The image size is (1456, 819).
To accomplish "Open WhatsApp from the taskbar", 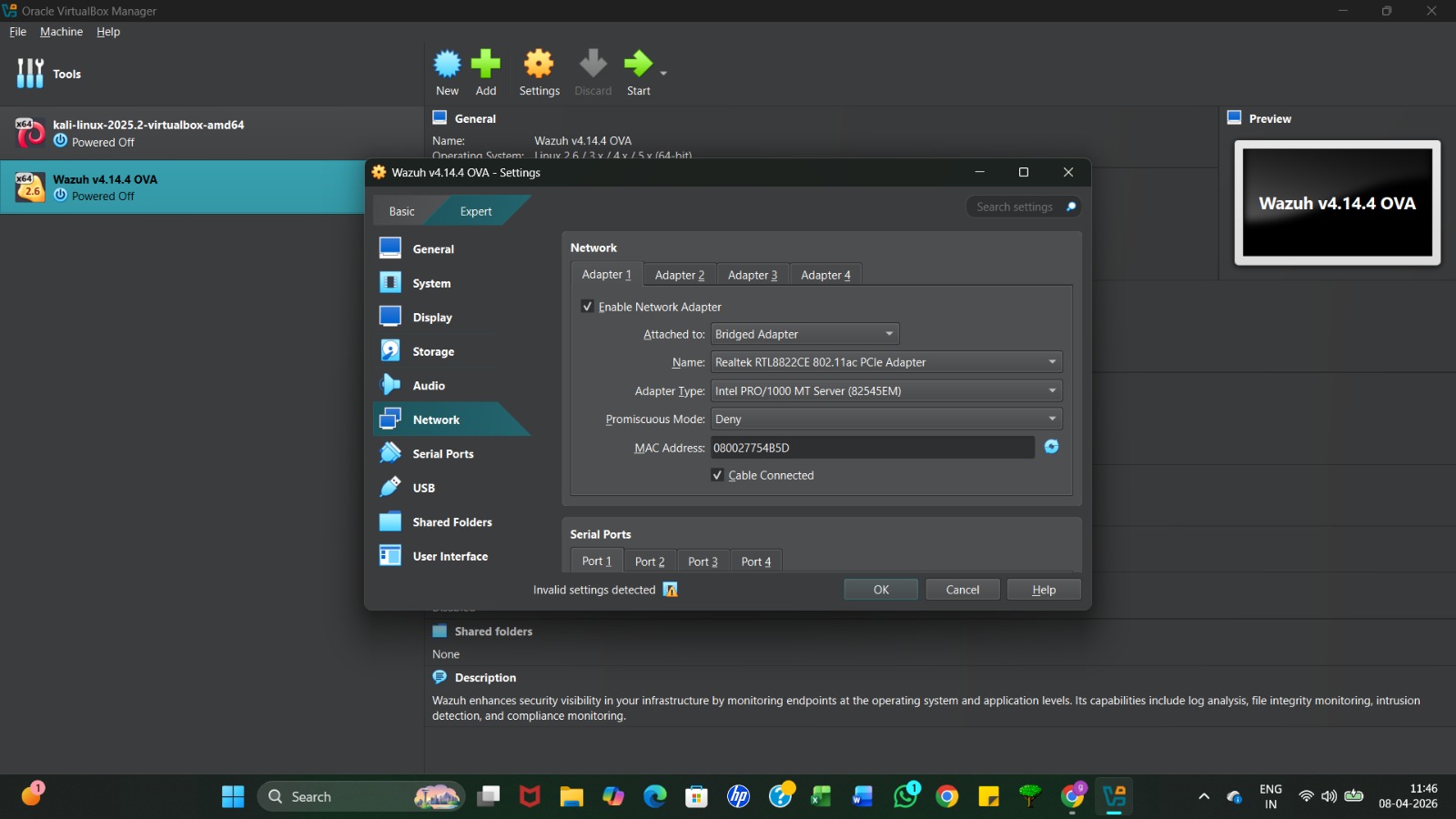I will 906,796.
